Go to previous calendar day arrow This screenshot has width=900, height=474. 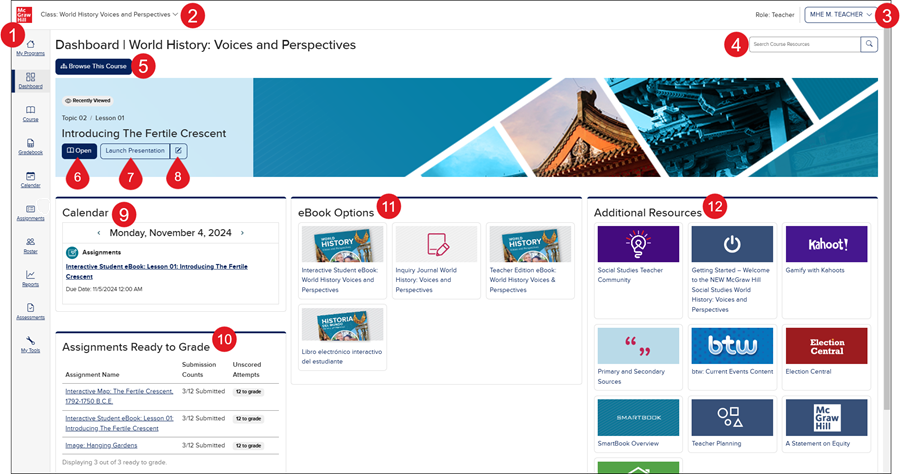click(x=98, y=233)
